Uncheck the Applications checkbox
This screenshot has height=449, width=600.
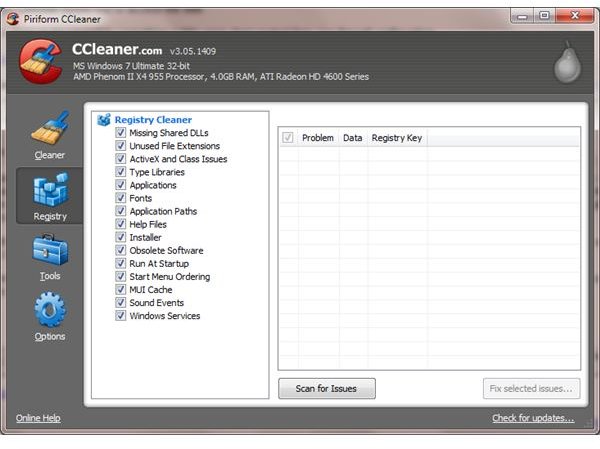coord(121,184)
